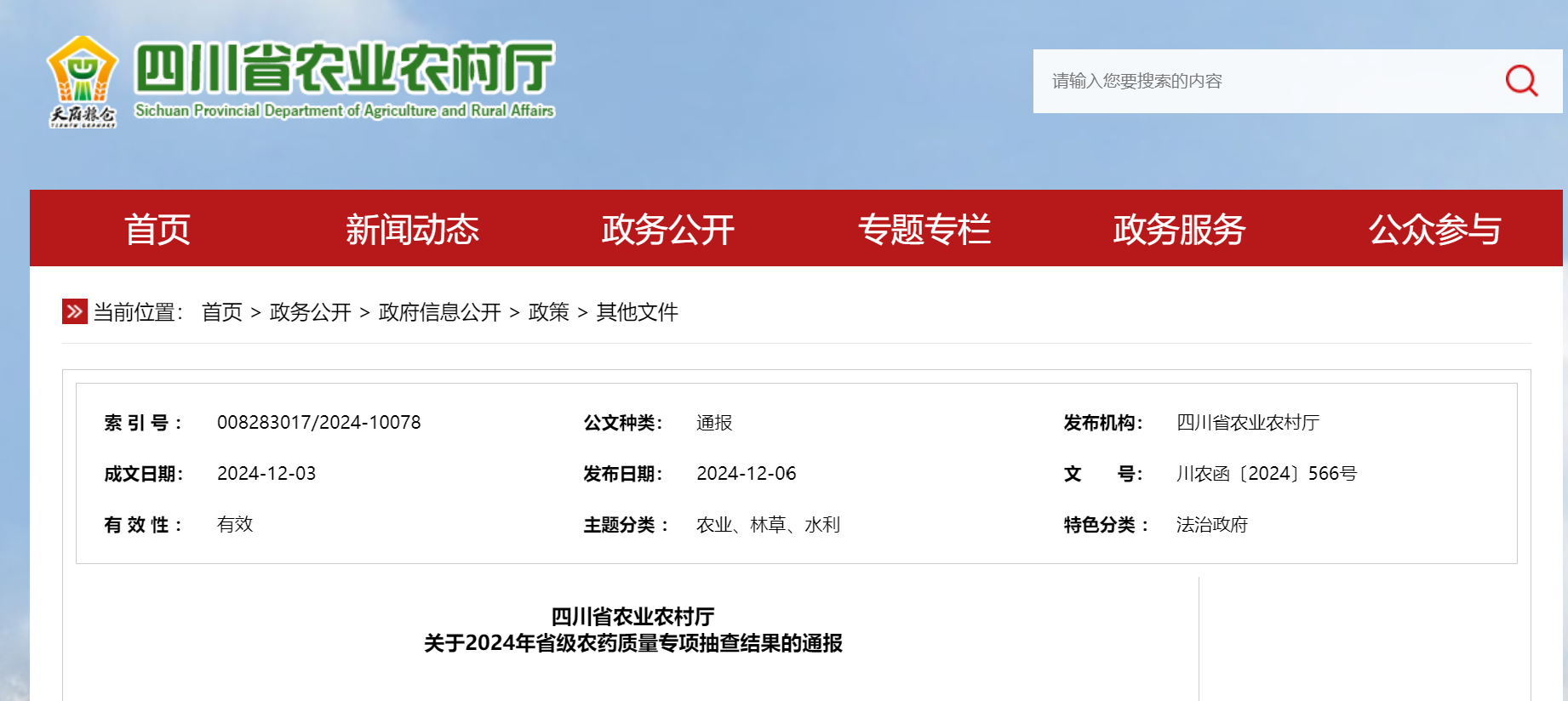Image resolution: width=1568 pixels, height=701 pixels.
Task: Follow the 政务公开 breadcrumb link
Action: [x=311, y=312]
